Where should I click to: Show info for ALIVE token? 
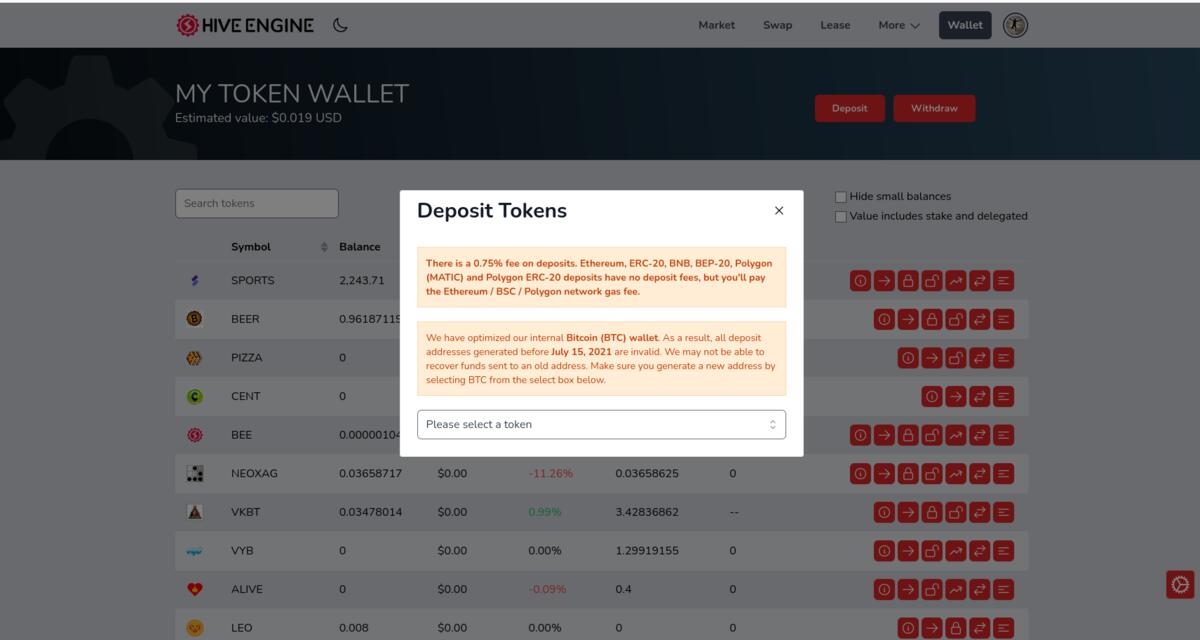tap(884, 589)
